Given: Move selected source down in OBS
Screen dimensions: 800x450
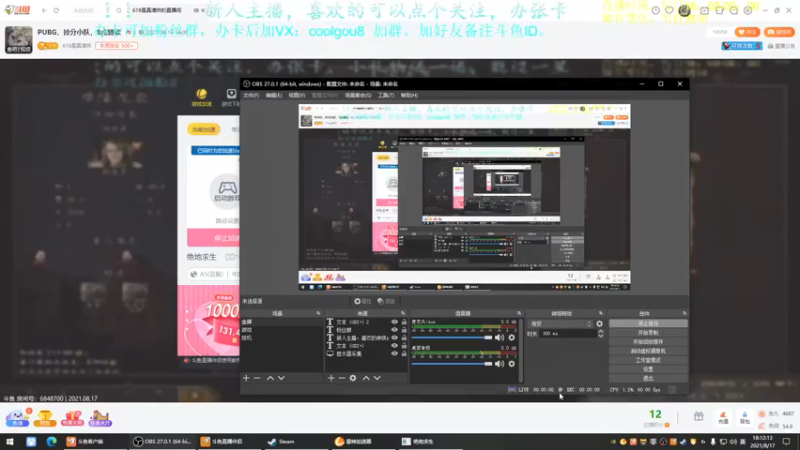Looking at the screenshot, I should pyautogui.click(x=377, y=378).
